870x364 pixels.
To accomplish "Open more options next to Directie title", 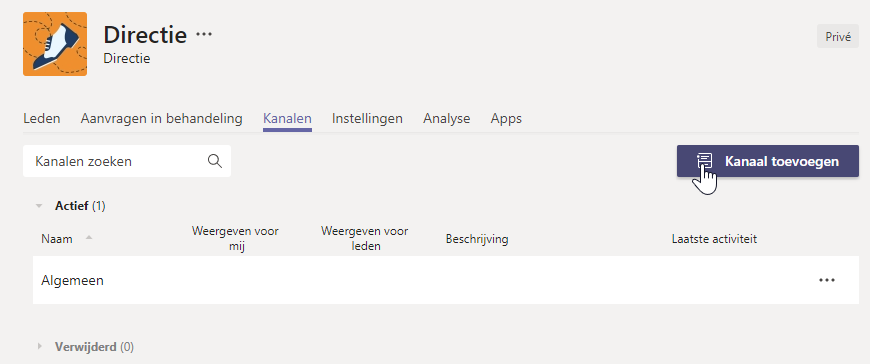I will coord(204,35).
